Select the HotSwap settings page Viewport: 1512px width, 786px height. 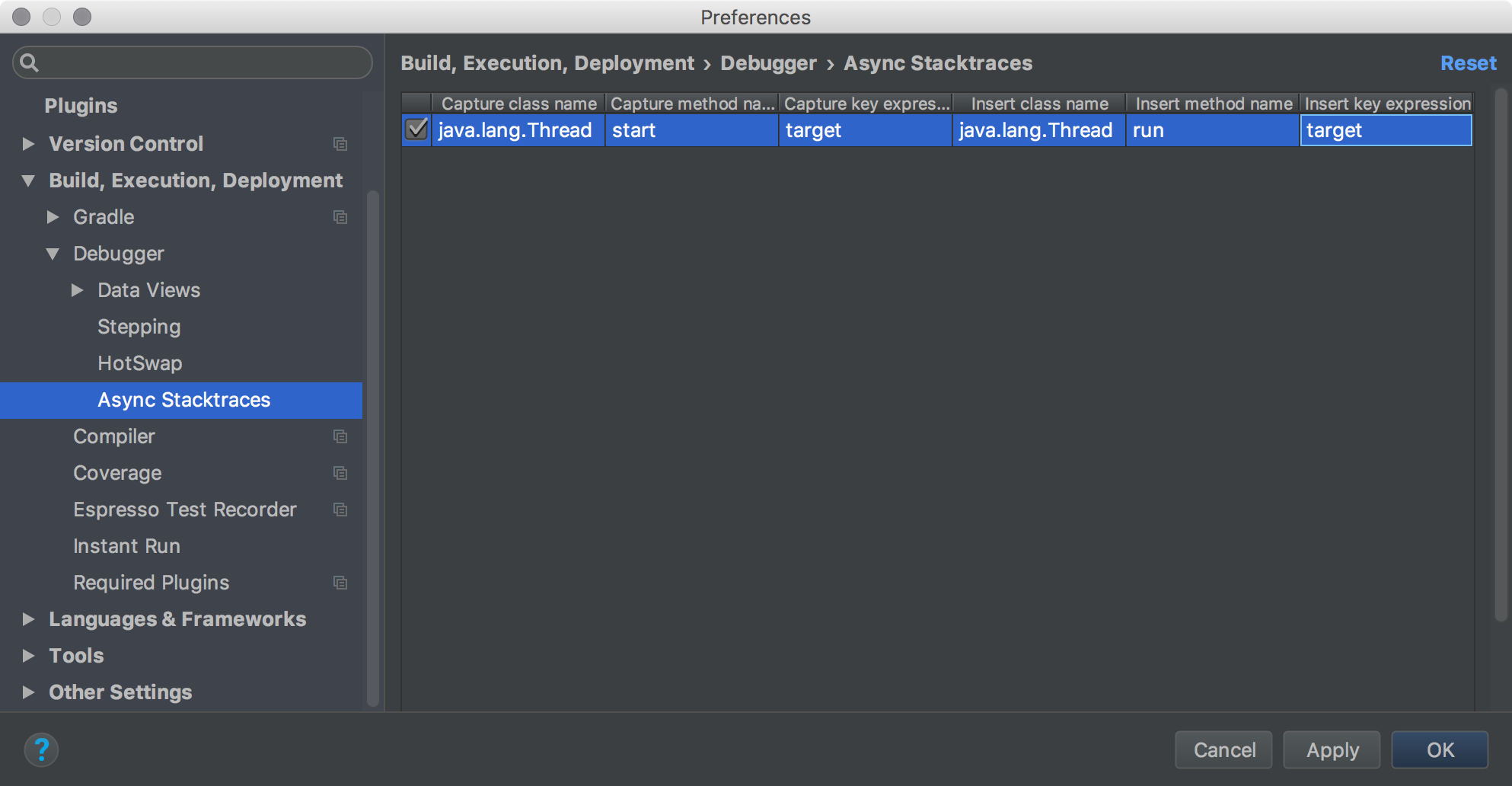click(140, 363)
